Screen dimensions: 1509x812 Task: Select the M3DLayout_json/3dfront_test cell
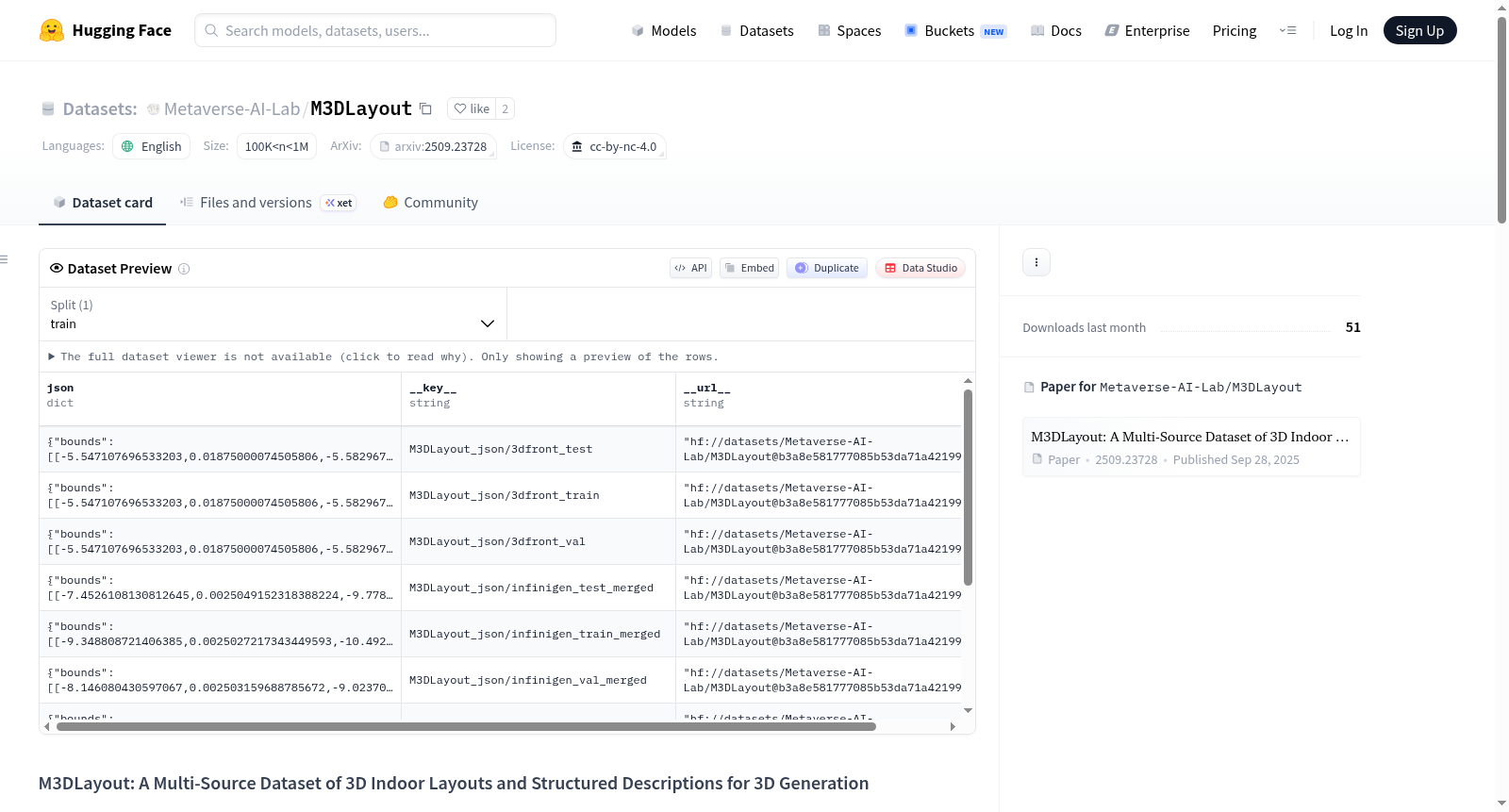(538, 449)
